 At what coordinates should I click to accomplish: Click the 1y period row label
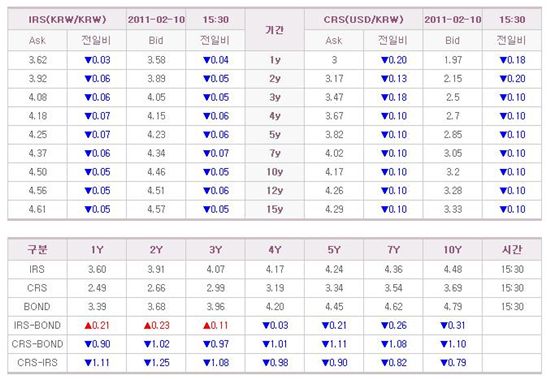(x=275, y=60)
